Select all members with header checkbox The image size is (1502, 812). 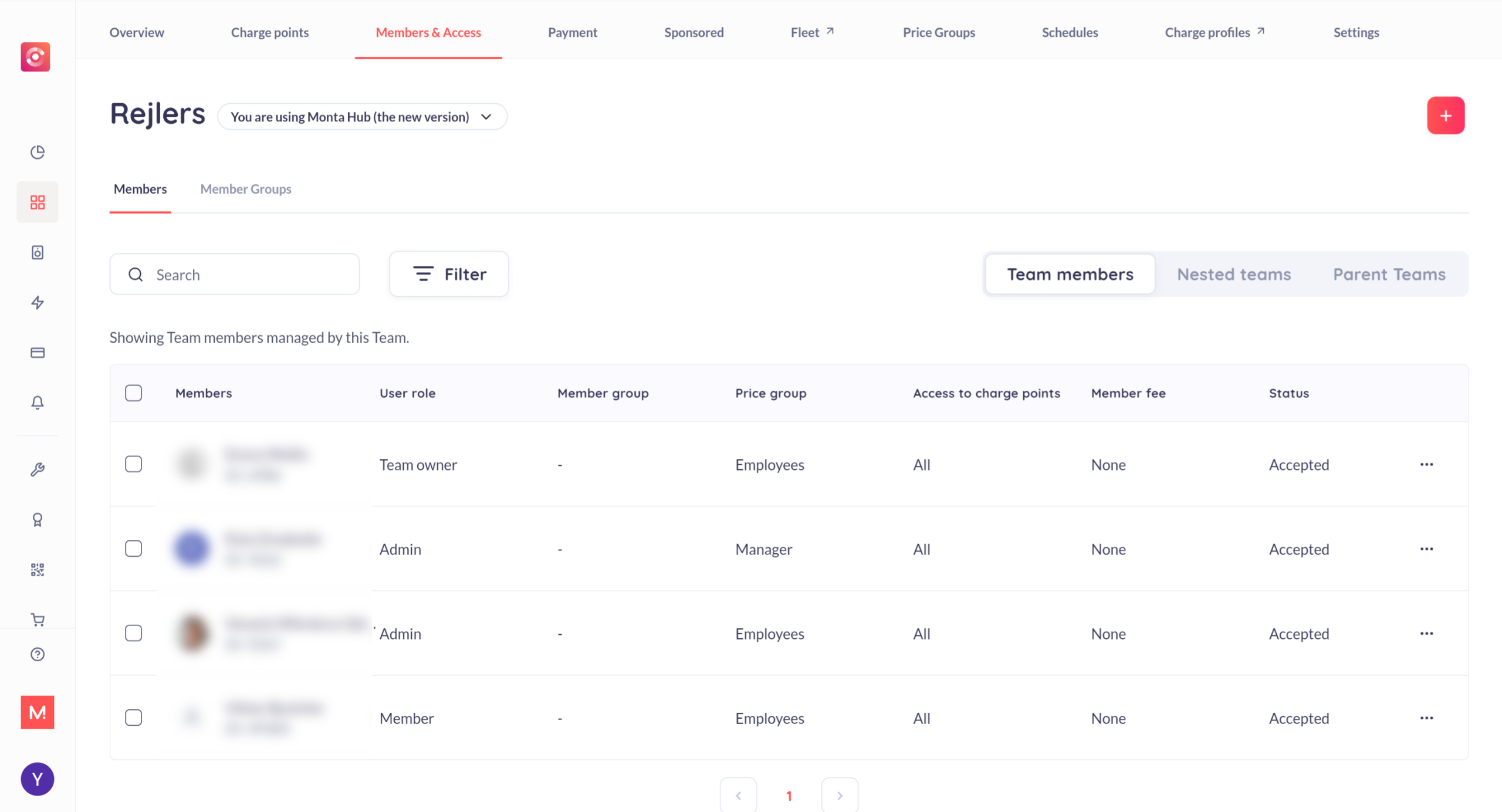pos(134,393)
